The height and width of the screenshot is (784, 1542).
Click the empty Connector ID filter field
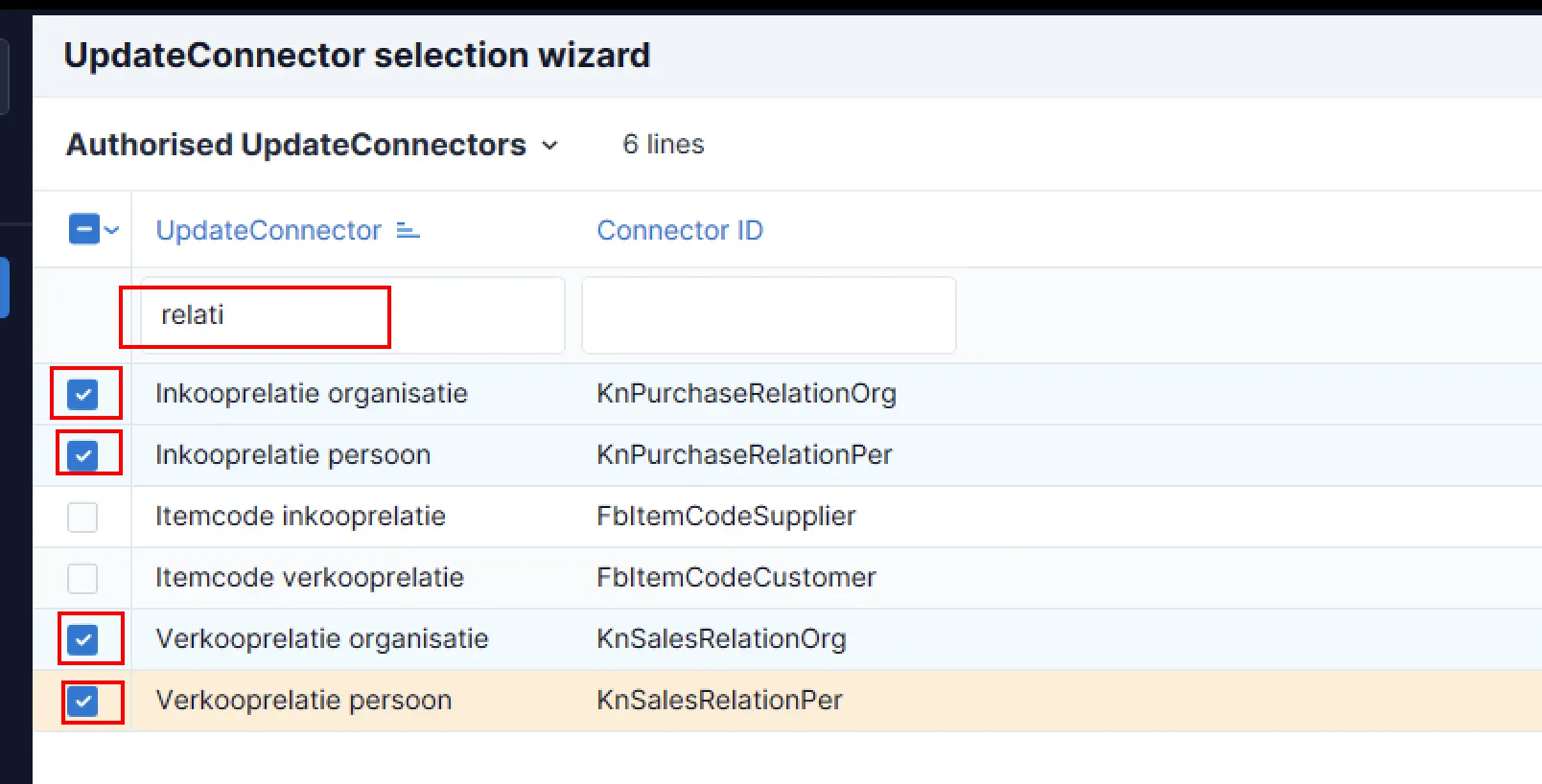pos(768,315)
